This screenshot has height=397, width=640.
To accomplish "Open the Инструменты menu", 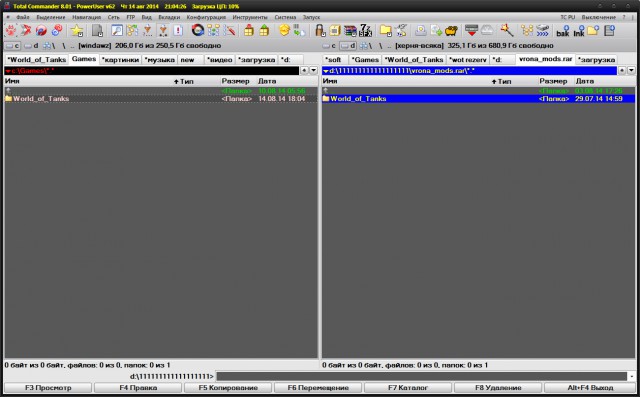I will (250, 17).
